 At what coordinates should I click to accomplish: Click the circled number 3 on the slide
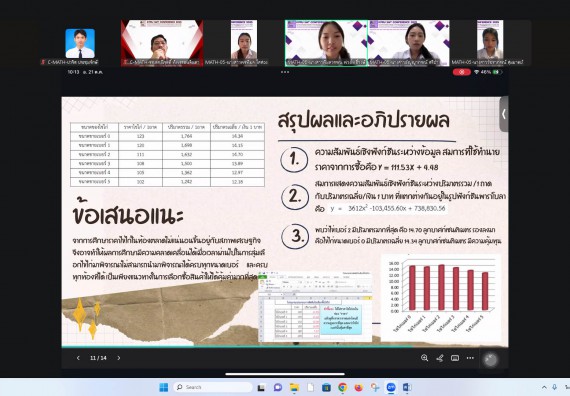click(295, 236)
